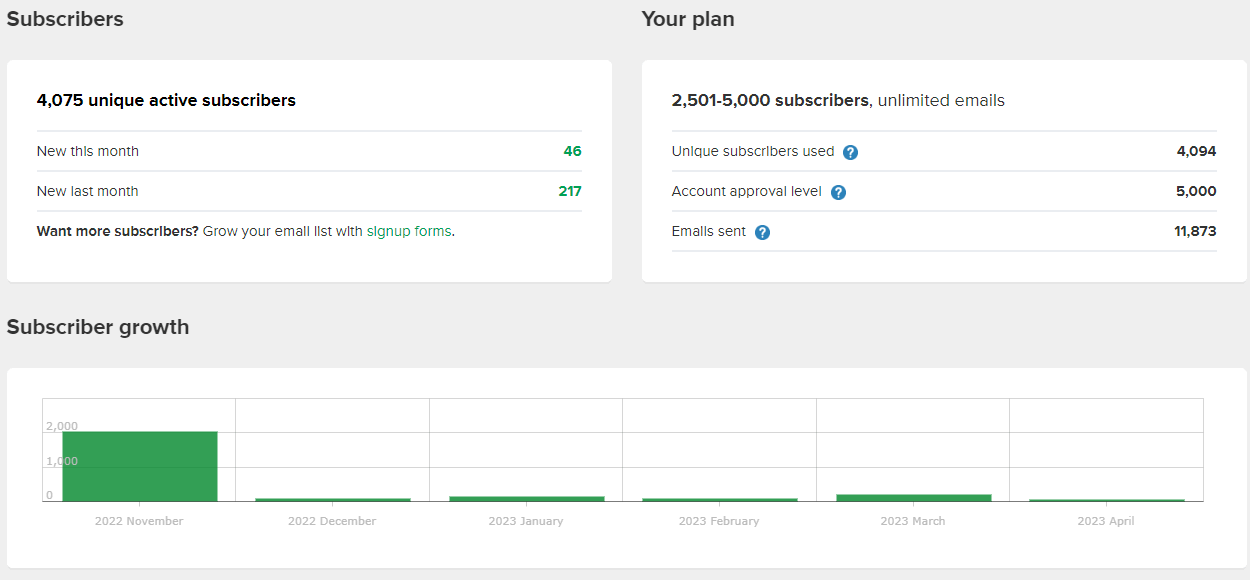The image size is (1250, 580).
Task: Select the 2023 April growth bar
Action: 1107,500
